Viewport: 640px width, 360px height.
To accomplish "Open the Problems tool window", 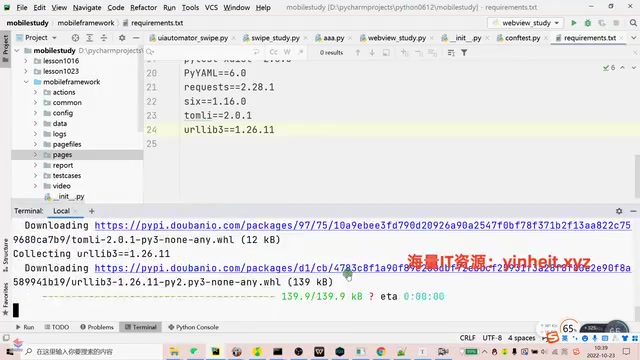I will pyautogui.click(x=97, y=327).
